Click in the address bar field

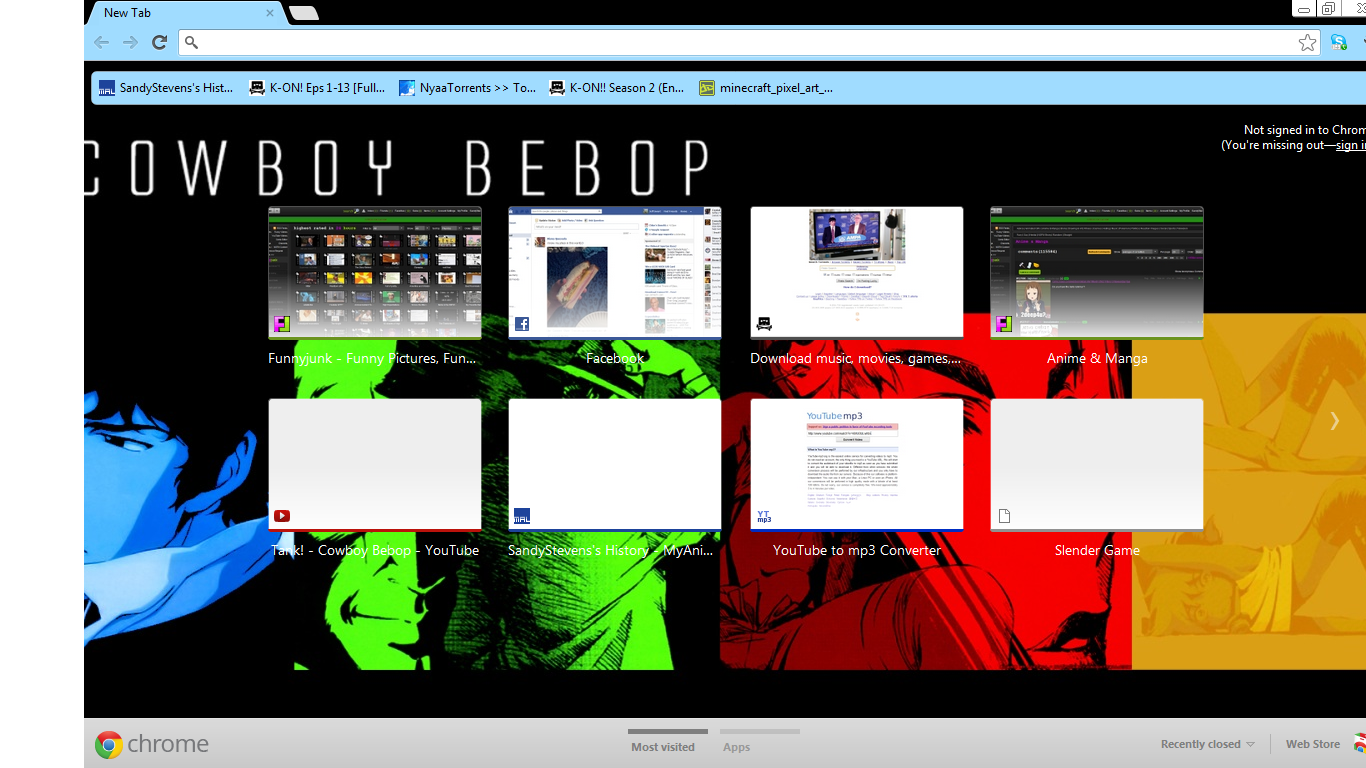[740, 42]
